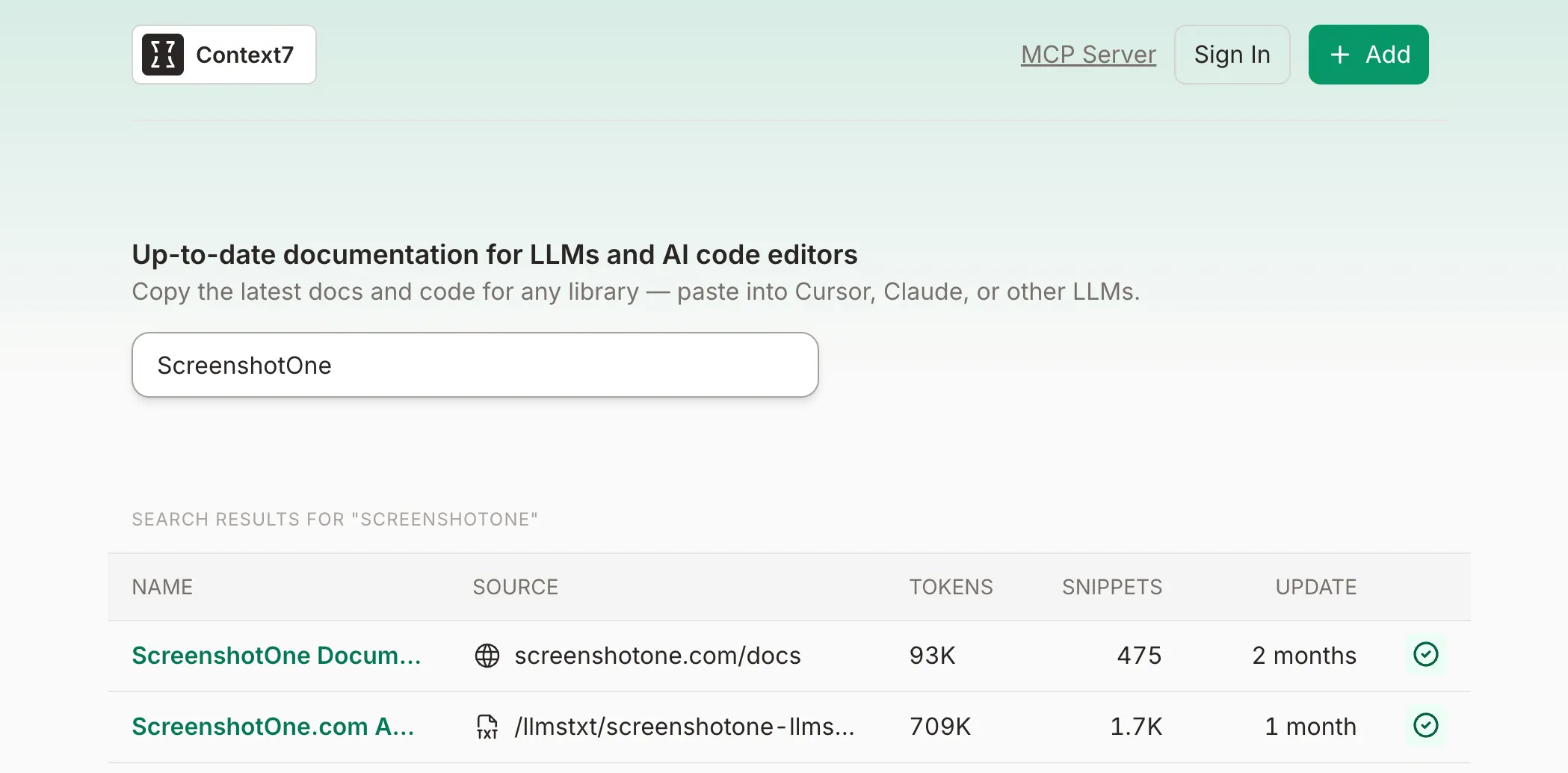Click the TXT file icon beside the llmstxt source

[x=487, y=726]
